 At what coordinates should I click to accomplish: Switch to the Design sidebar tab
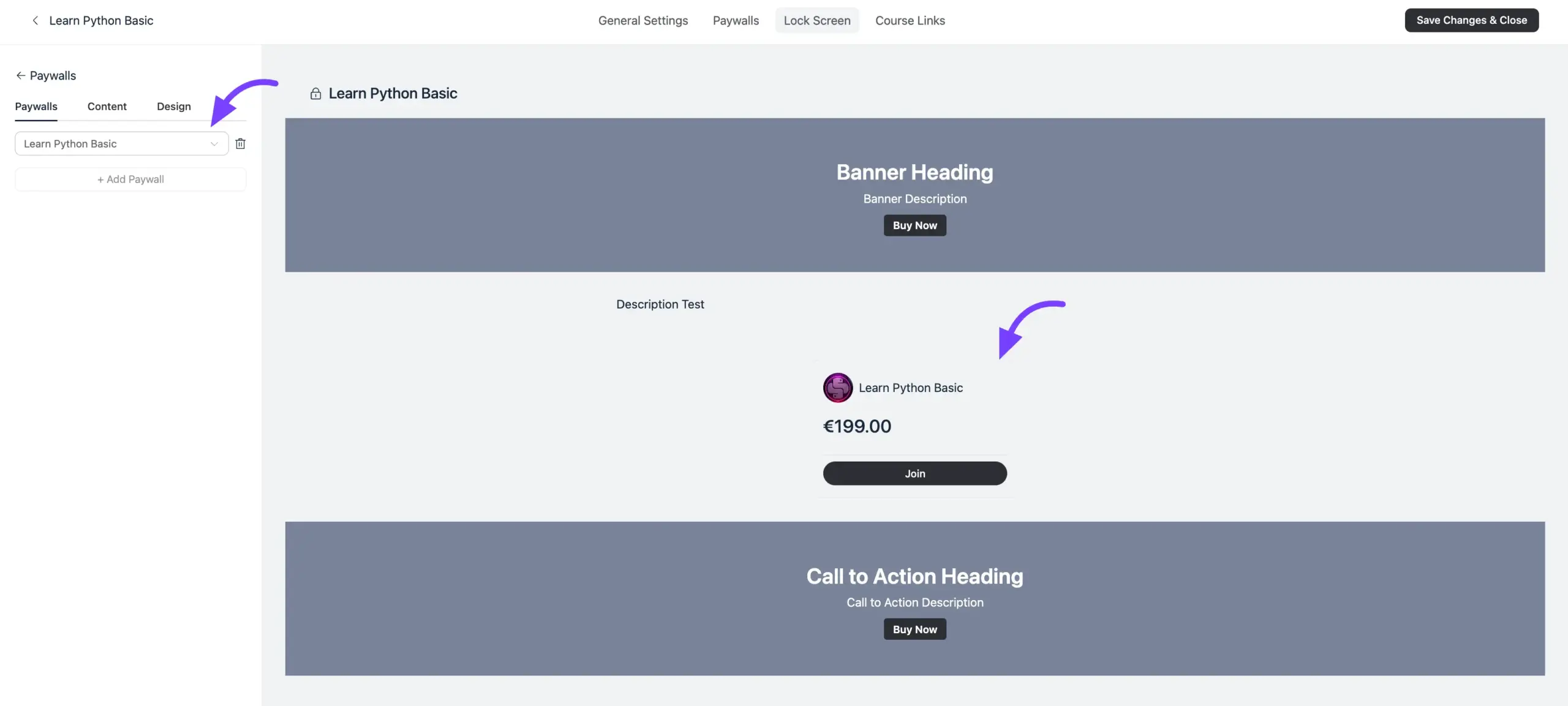(x=173, y=107)
